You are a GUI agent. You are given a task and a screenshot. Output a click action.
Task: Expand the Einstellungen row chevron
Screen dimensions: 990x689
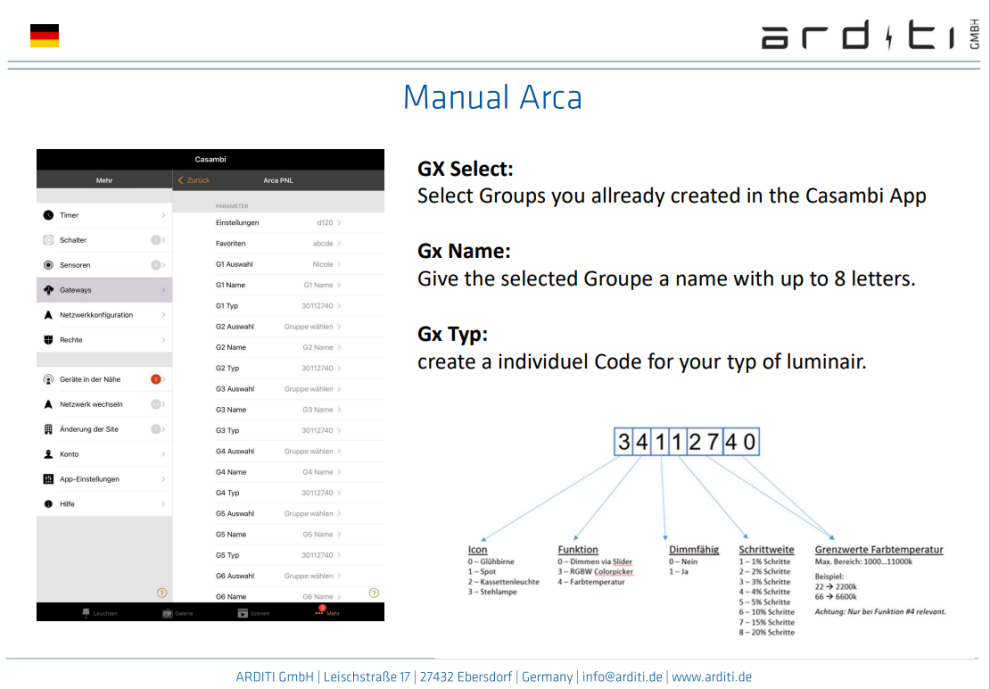pos(339,223)
